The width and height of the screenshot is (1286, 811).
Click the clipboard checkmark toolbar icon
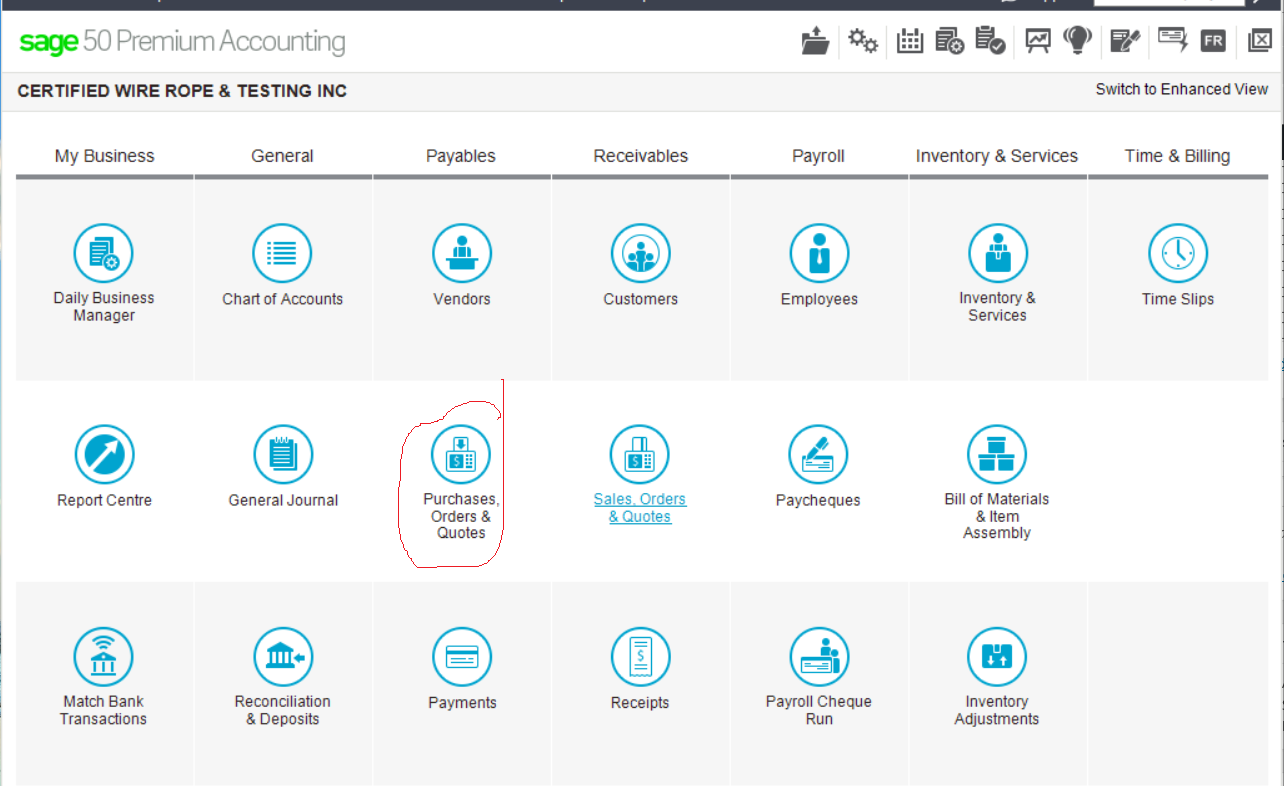click(x=990, y=41)
